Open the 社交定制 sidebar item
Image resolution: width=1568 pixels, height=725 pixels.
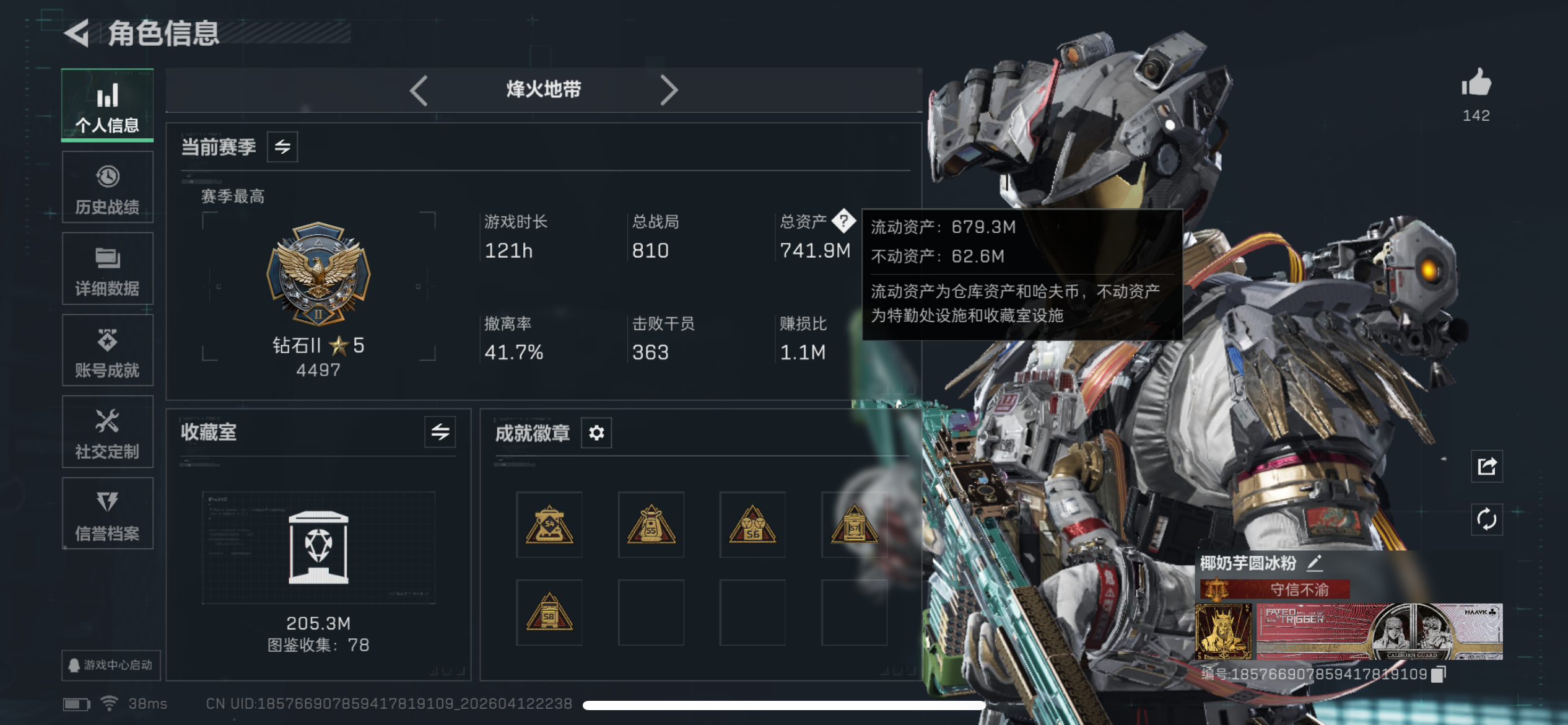pyautogui.click(x=108, y=432)
